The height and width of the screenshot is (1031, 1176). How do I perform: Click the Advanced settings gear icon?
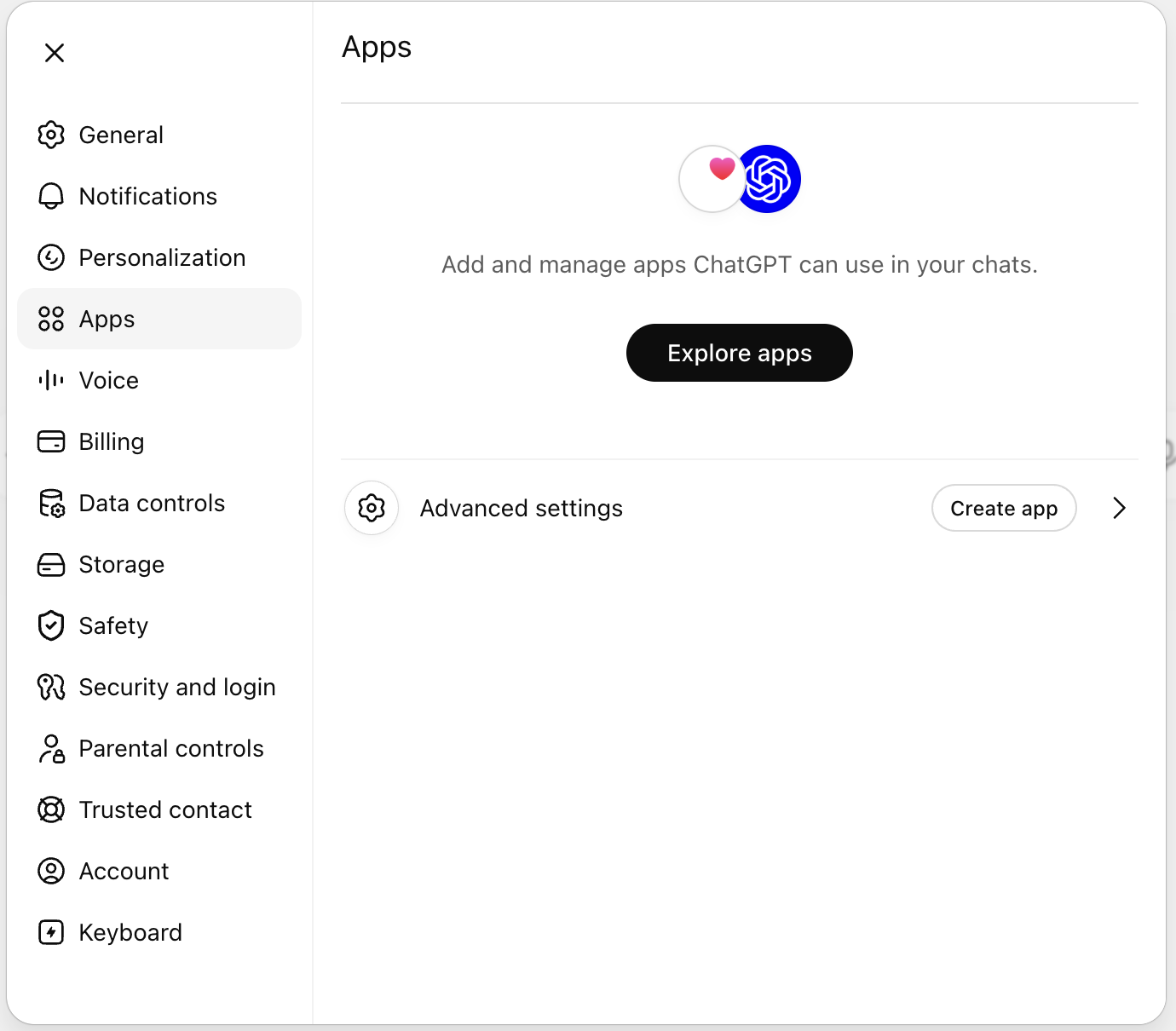pos(372,508)
